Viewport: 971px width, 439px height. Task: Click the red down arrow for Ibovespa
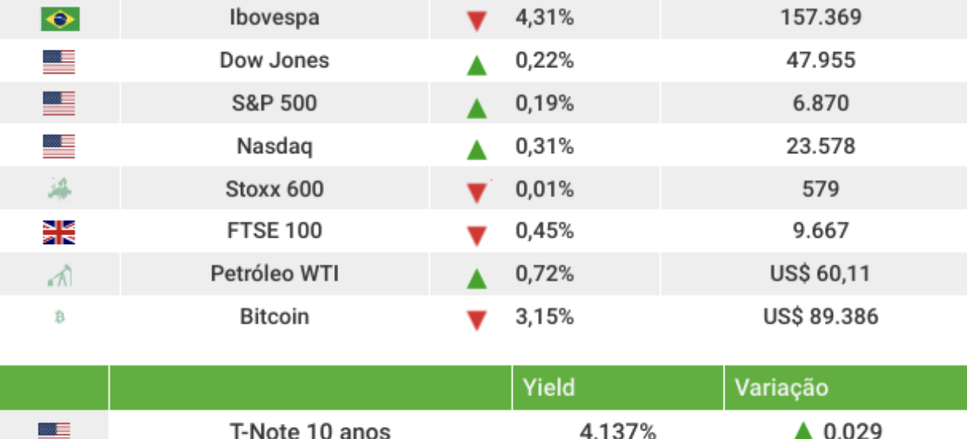coord(477,20)
